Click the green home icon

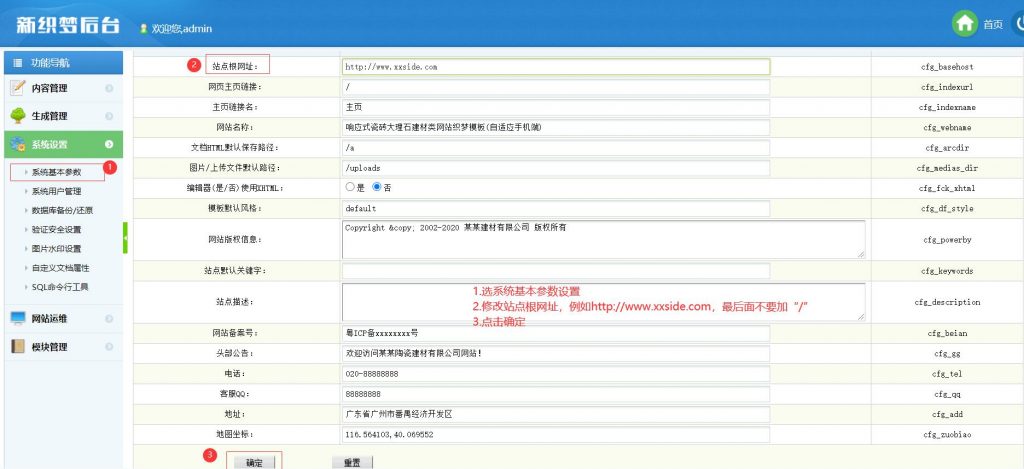pos(965,24)
